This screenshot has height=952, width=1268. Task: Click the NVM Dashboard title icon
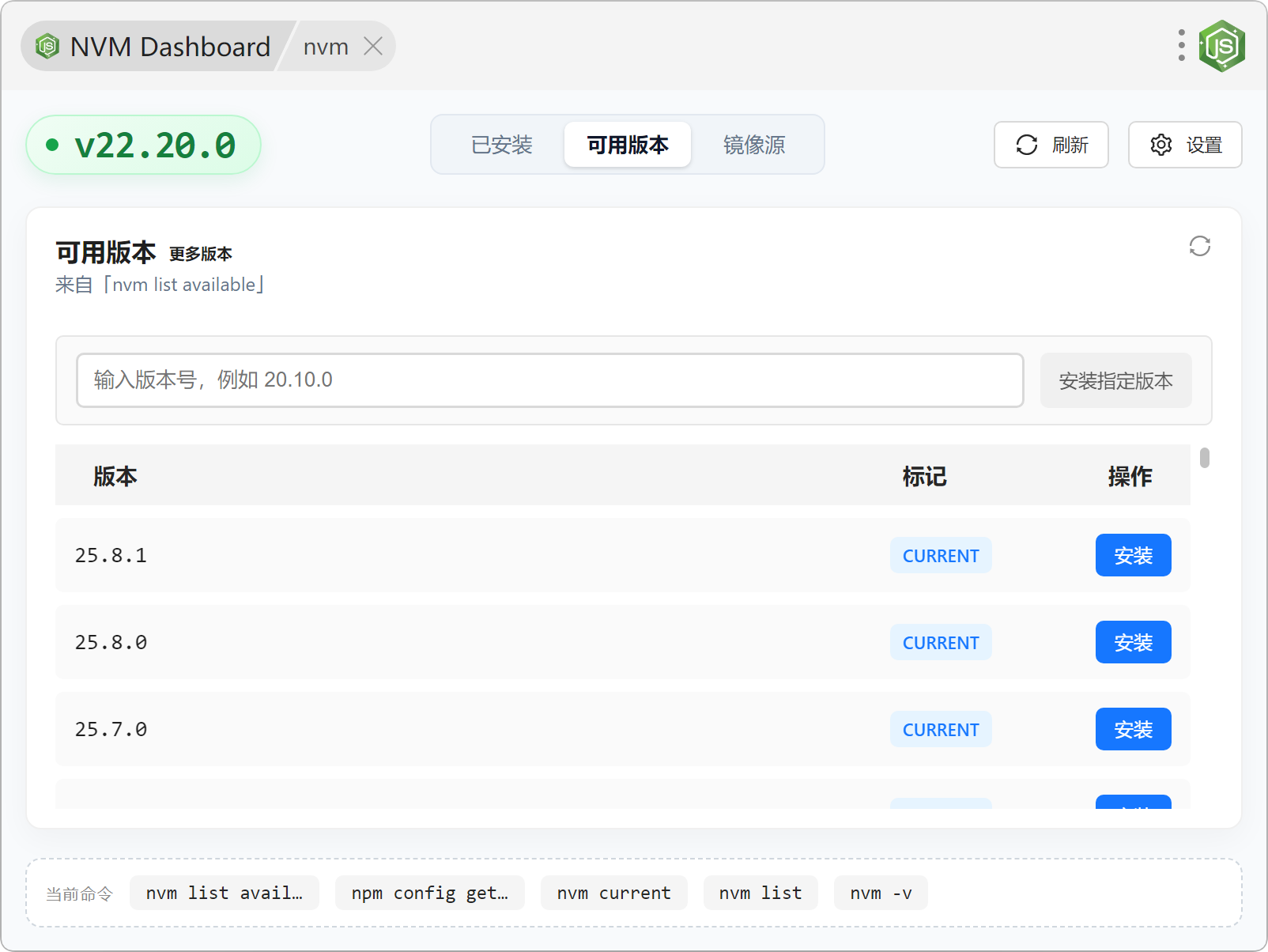point(47,47)
